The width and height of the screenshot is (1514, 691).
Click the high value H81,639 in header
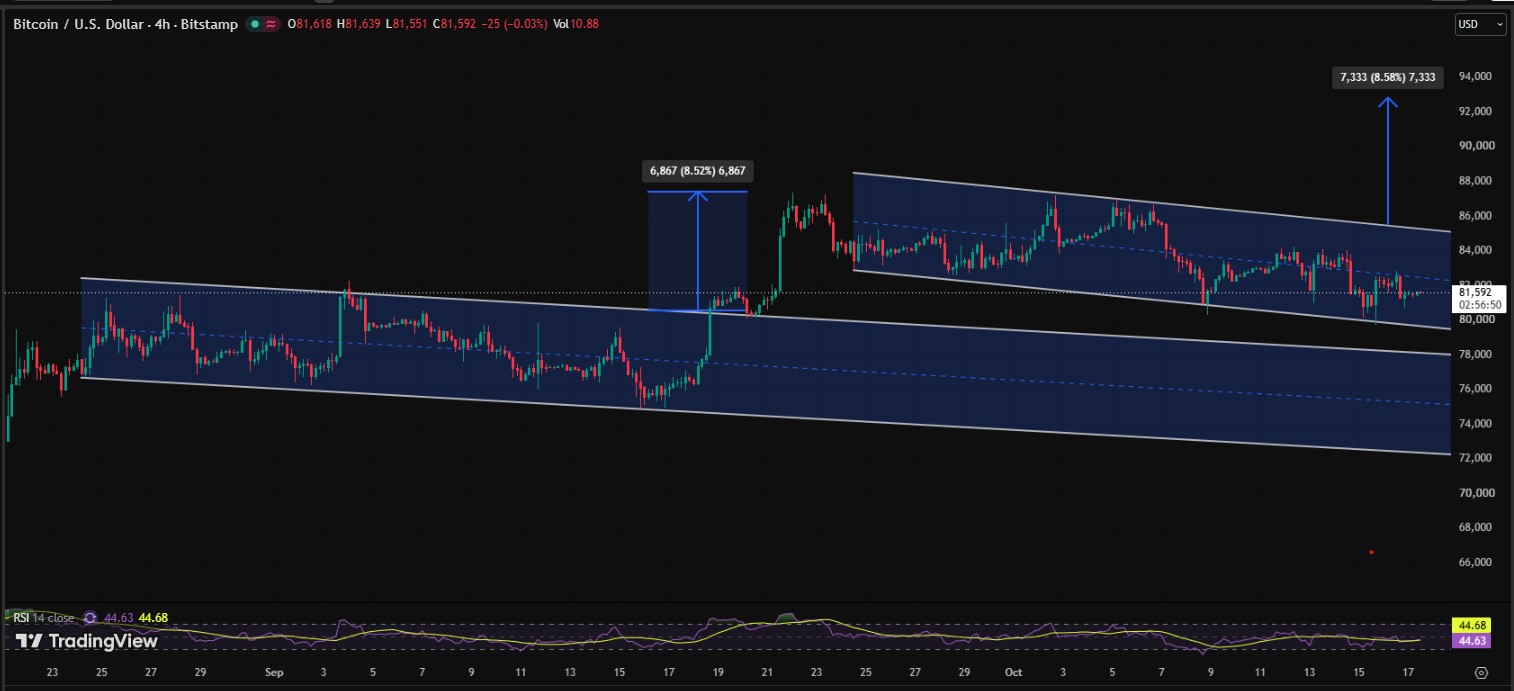358,24
